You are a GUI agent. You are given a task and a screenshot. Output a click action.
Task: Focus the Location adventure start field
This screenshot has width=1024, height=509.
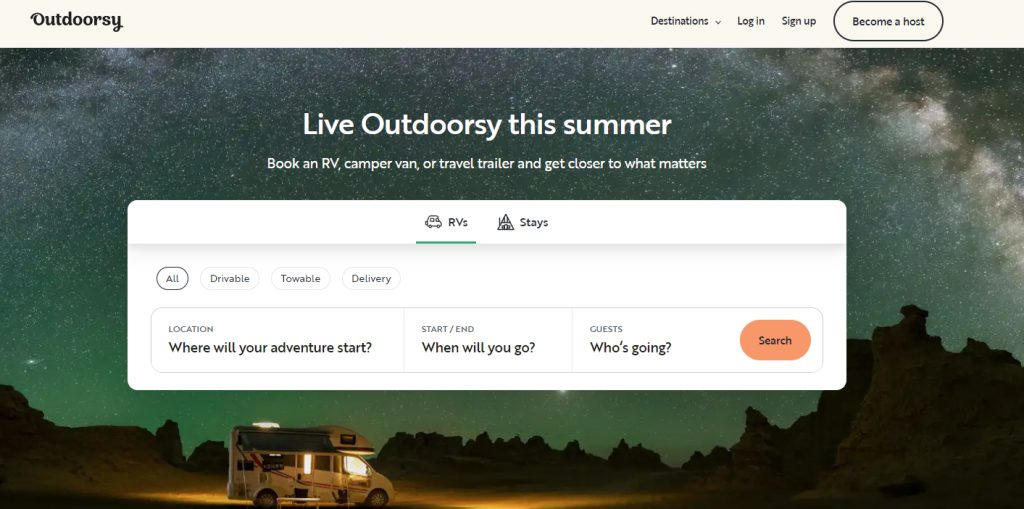[278, 340]
